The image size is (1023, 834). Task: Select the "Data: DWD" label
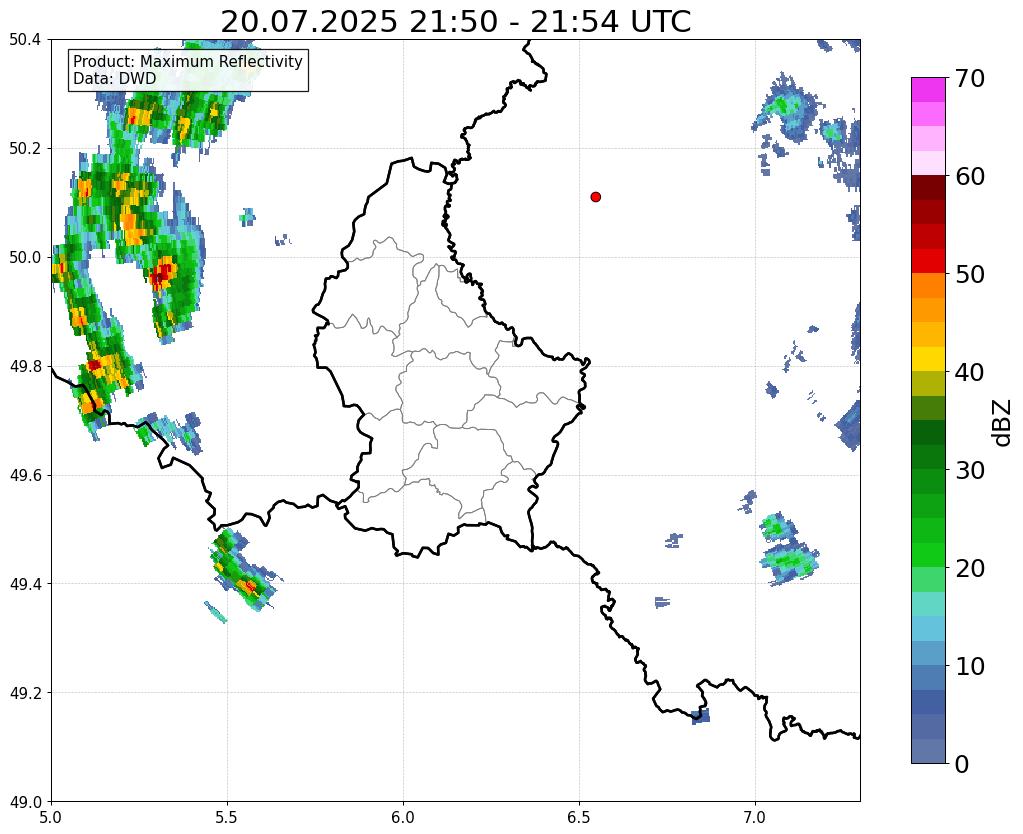114,78
